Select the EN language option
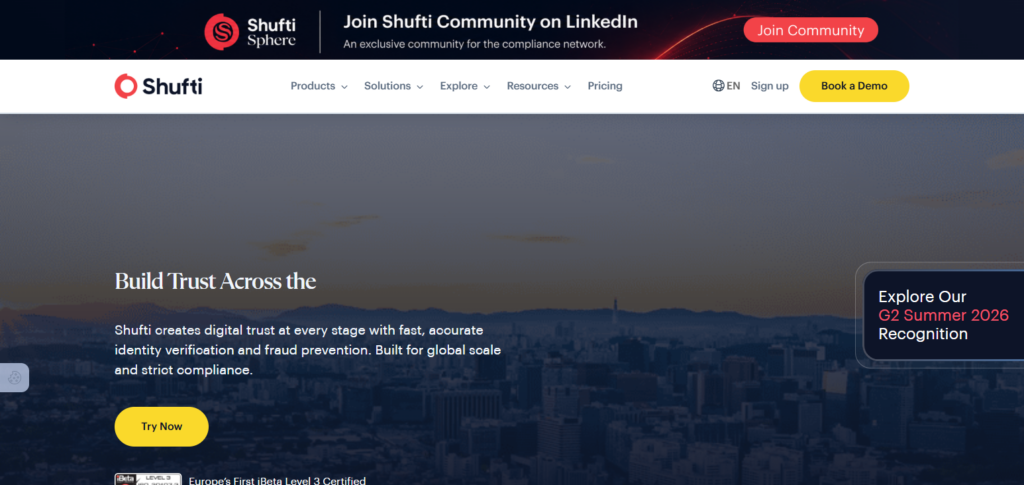Image resolution: width=1024 pixels, height=485 pixels. tap(733, 86)
